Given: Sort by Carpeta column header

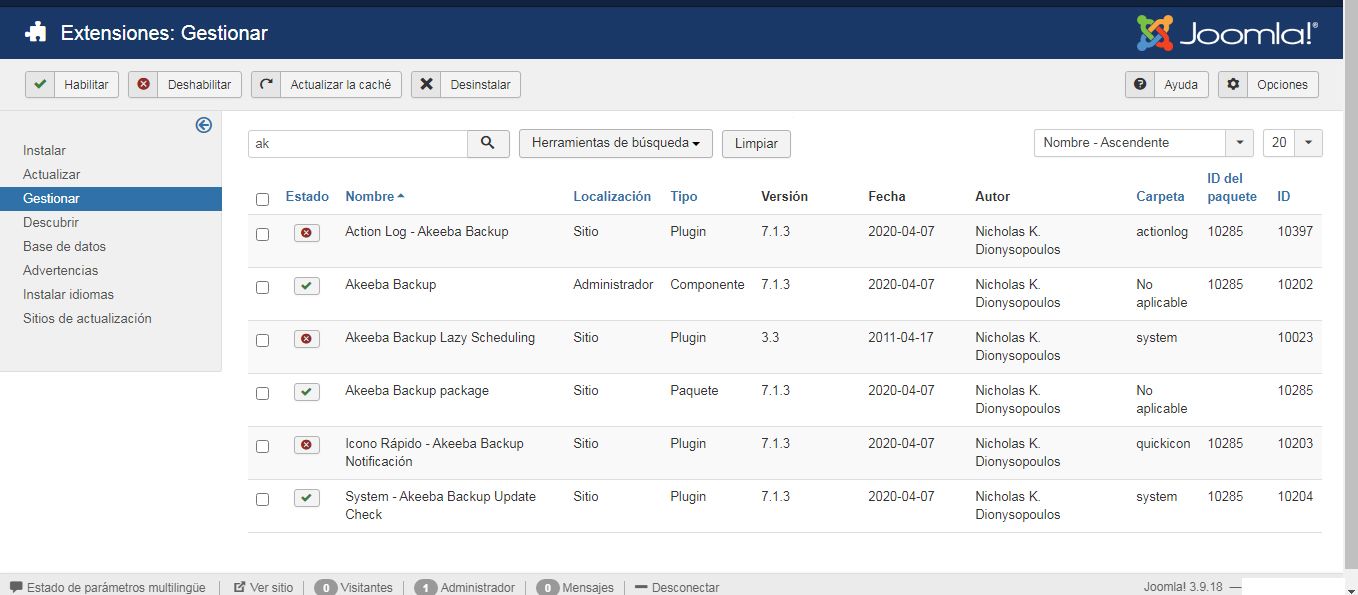Looking at the screenshot, I should click(1160, 197).
